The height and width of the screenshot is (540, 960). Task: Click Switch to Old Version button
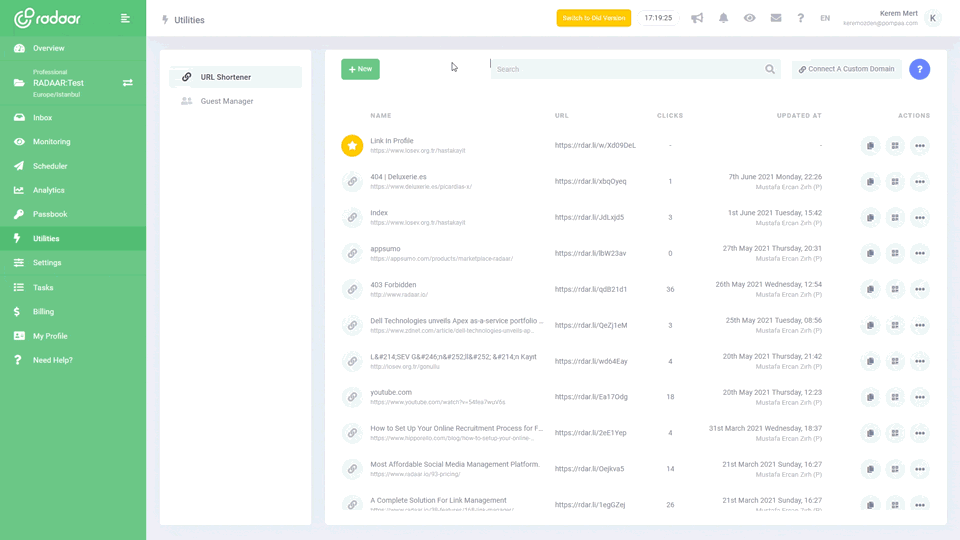pos(594,18)
